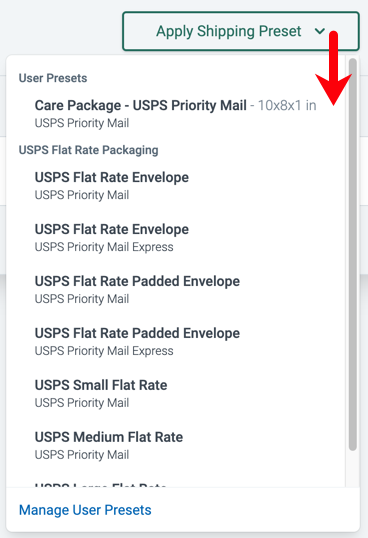Open the Apply Shipping Preset dropdown
368x538 pixels.
241,31
